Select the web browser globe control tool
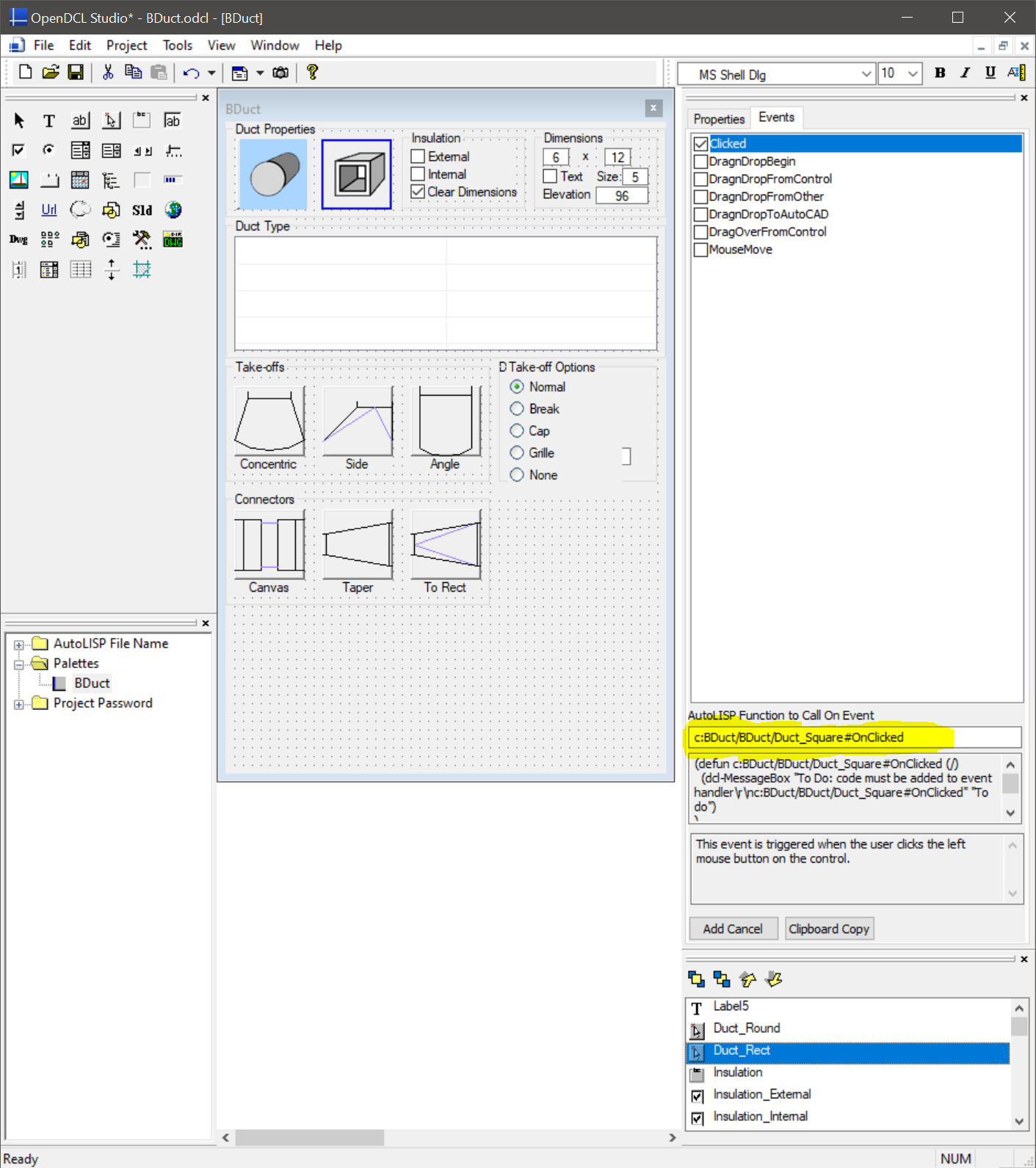Viewport: 1036px width, 1168px height. pyautogui.click(x=173, y=210)
